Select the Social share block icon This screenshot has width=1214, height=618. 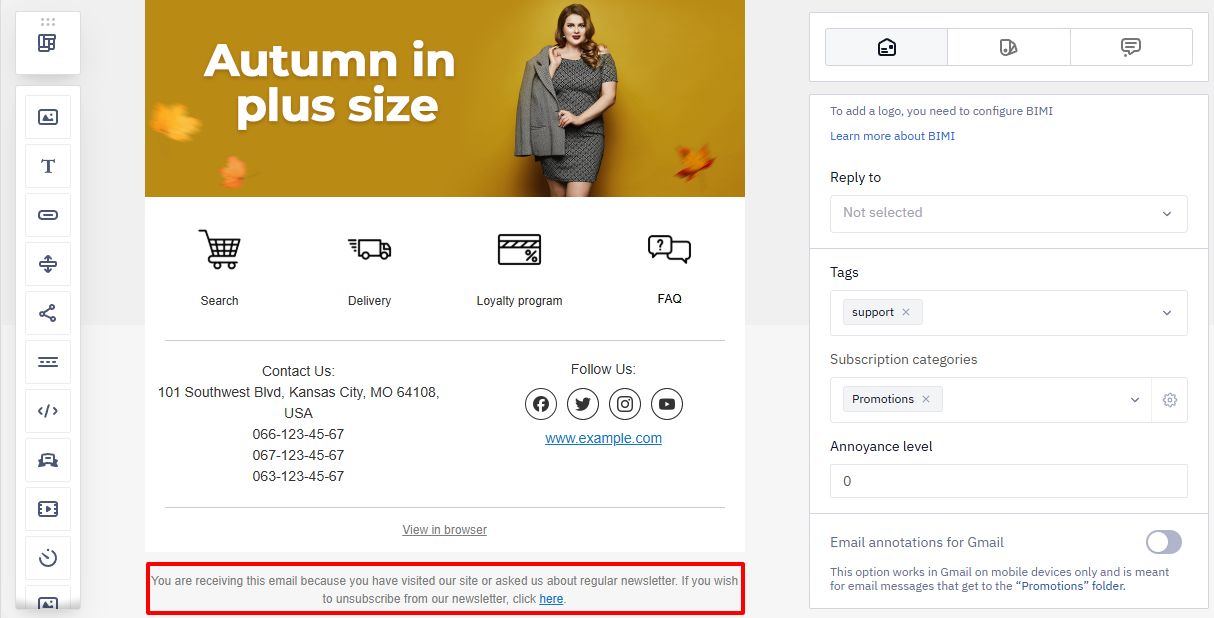click(48, 313)
